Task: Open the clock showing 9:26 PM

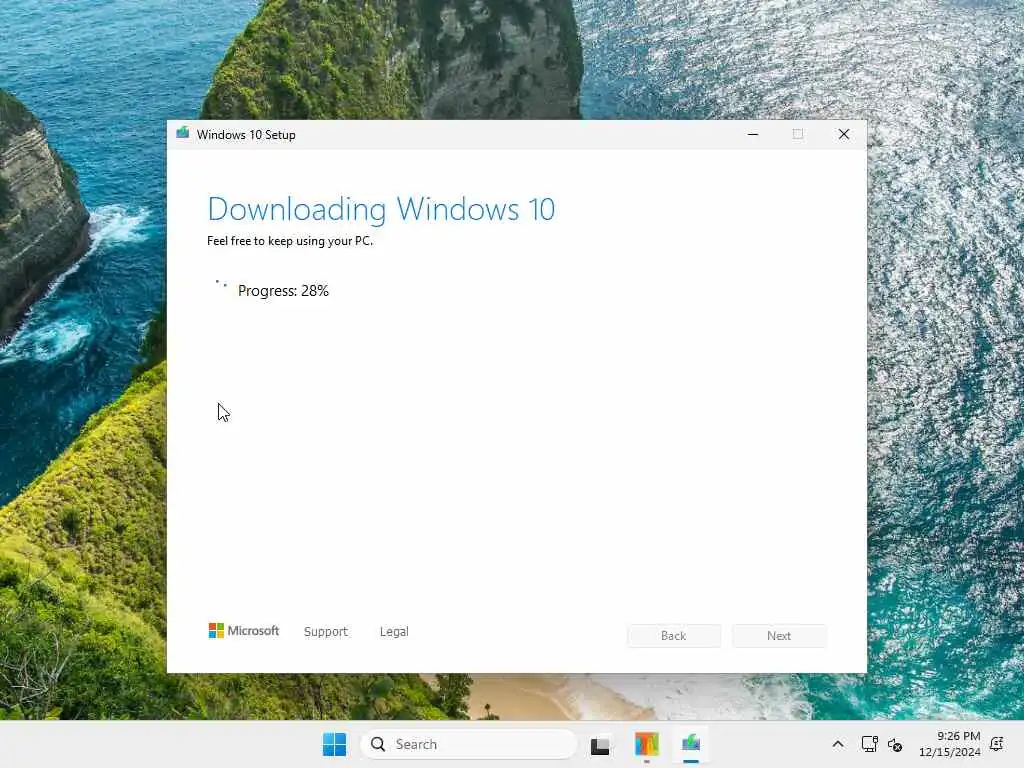Action: 950,744
